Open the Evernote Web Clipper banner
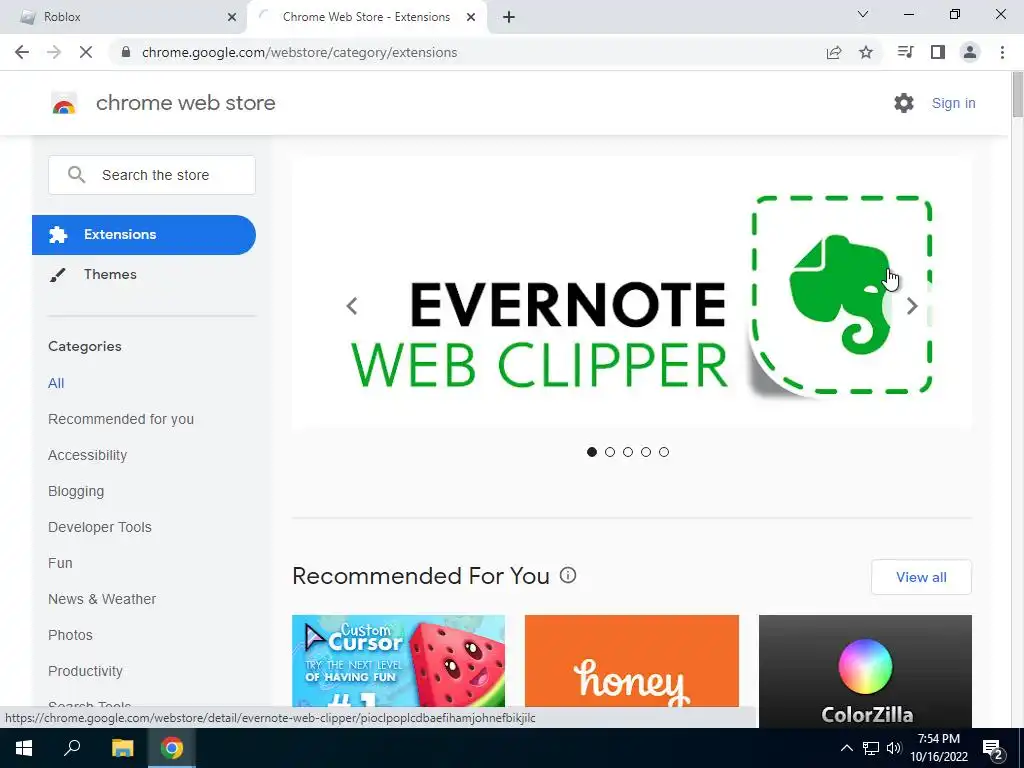The image size is (1024, 768). point(632,291)
